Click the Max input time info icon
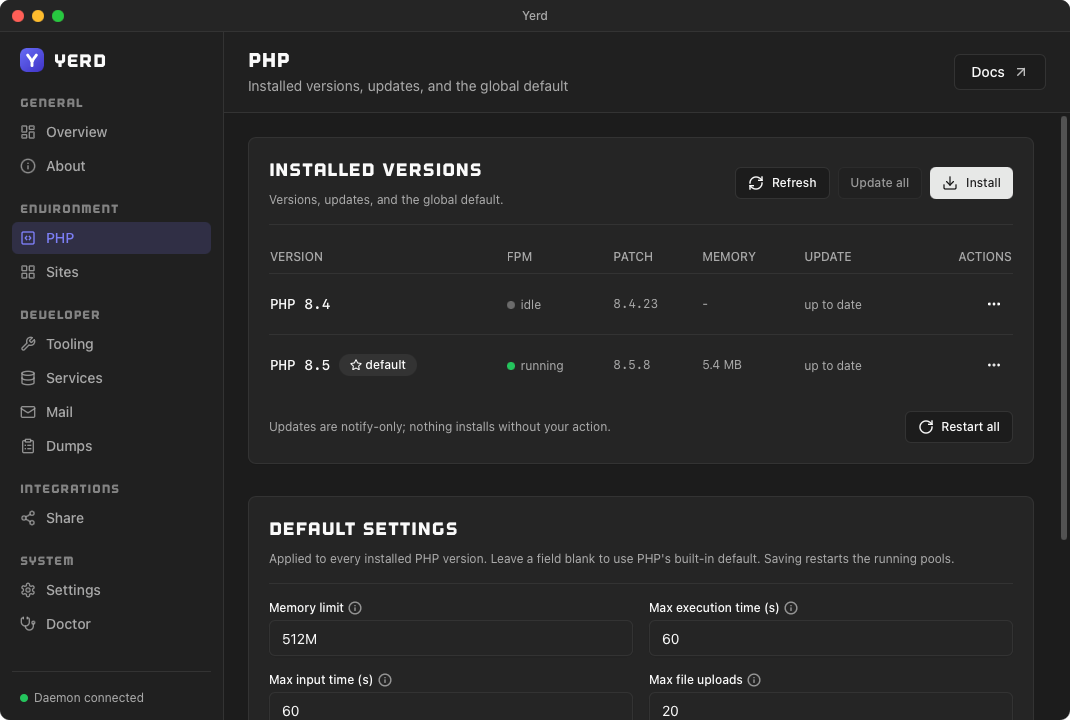Image resolution: width=1070 pixels, height=720 pixels. pyautogui.click(x=385, y=680)
